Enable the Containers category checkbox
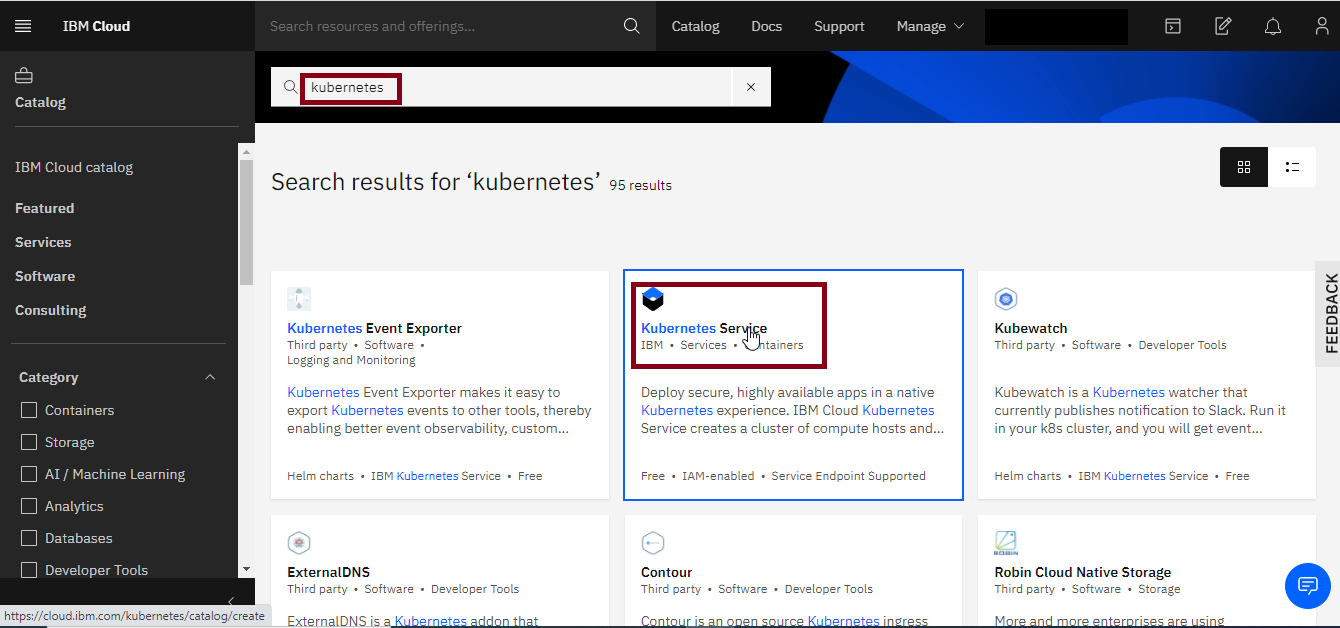Image resolution: width=1340 pixels, height=628 pixels. tap(29, 410)
